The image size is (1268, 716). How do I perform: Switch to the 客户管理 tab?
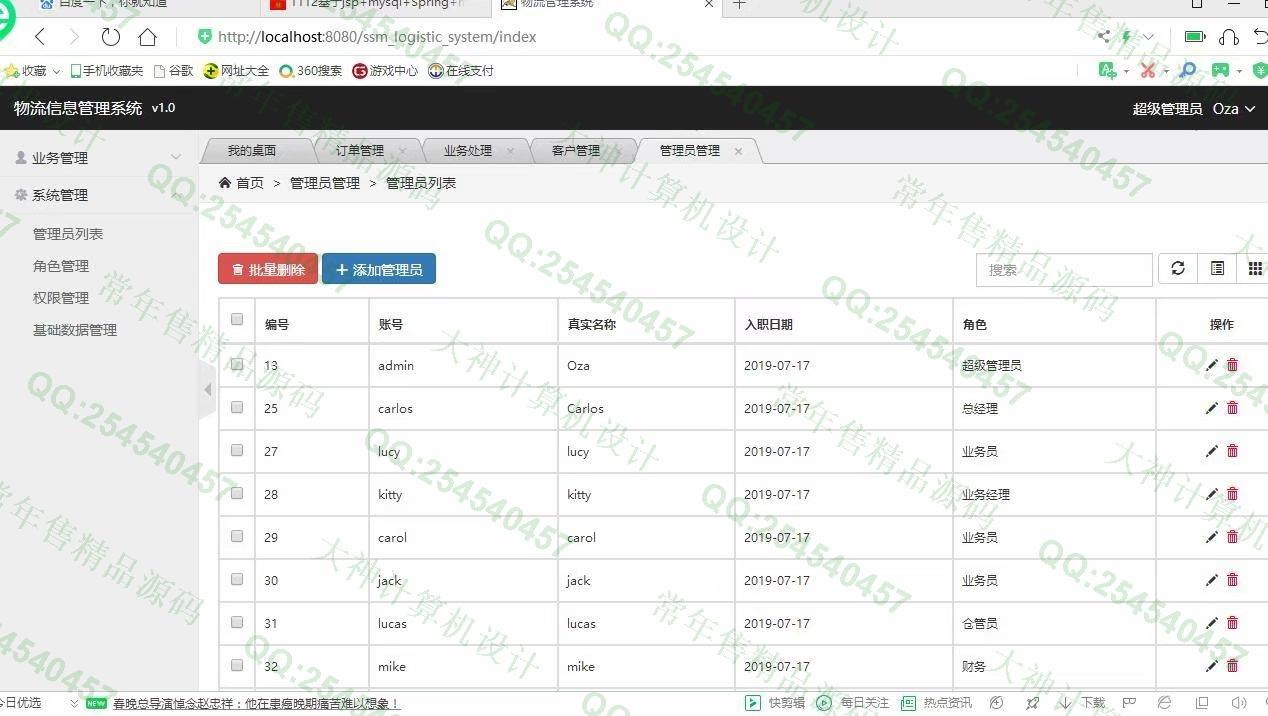tap(576, 151)
